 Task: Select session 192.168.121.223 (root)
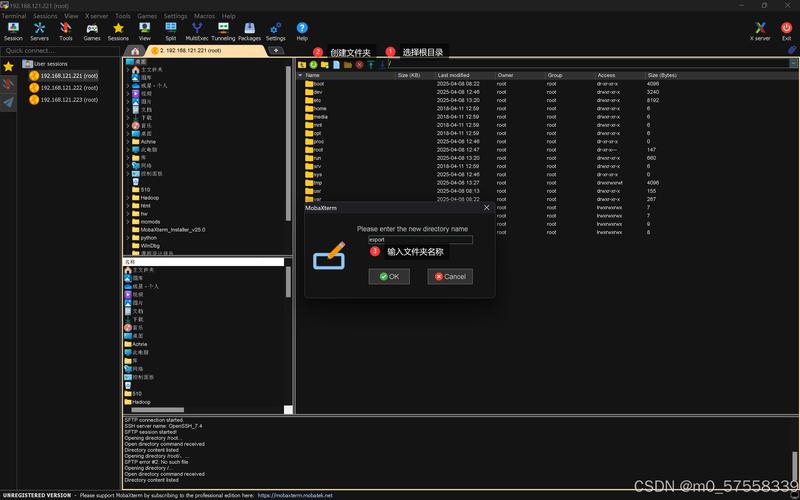pos(64,99)
